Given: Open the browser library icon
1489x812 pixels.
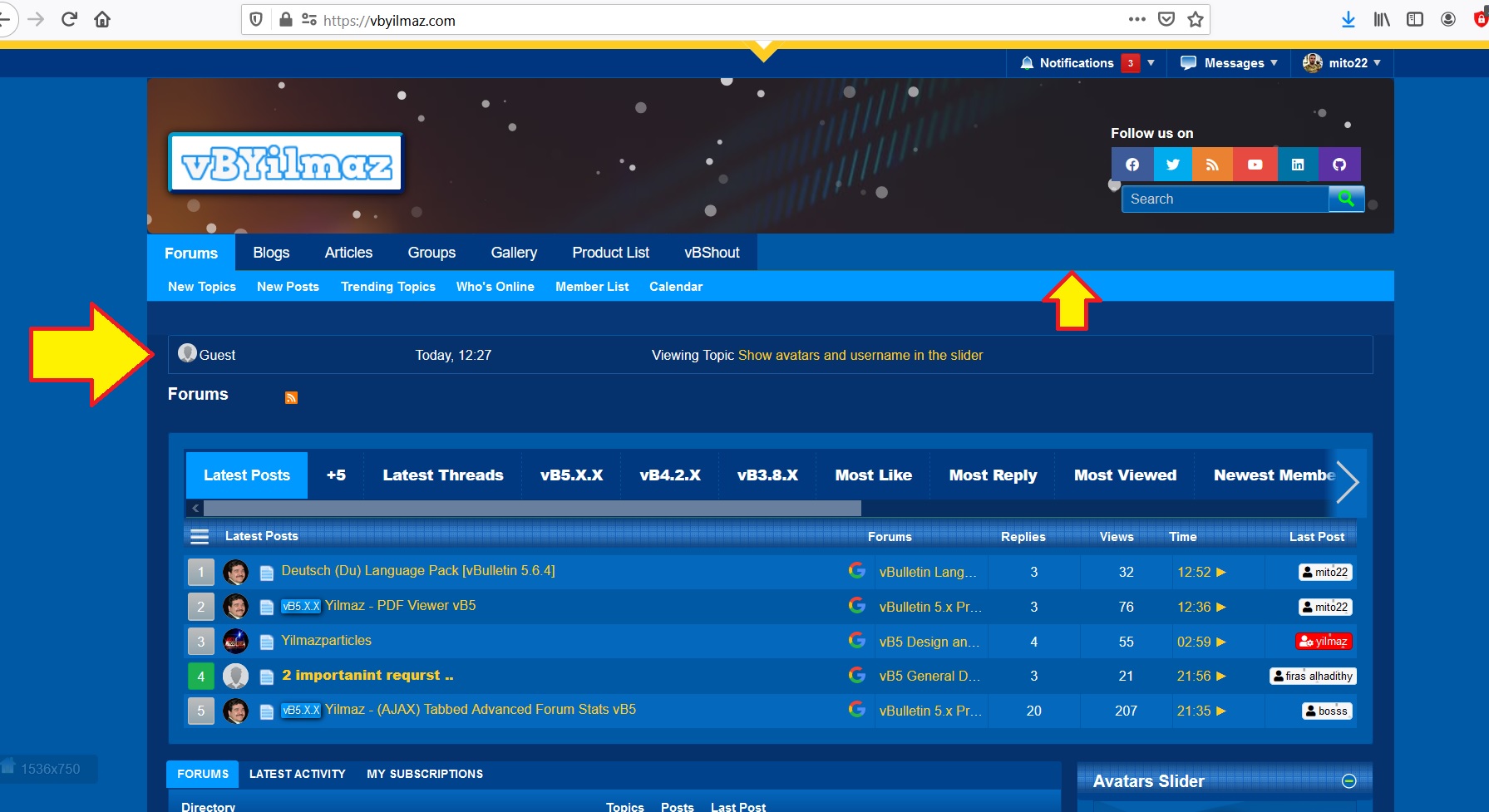Looking at the screenshot, I should [1382, 19].
